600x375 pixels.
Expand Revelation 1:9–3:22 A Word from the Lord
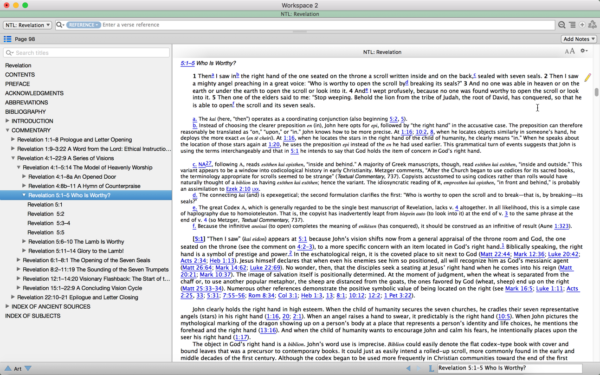(x=13, y=148)
